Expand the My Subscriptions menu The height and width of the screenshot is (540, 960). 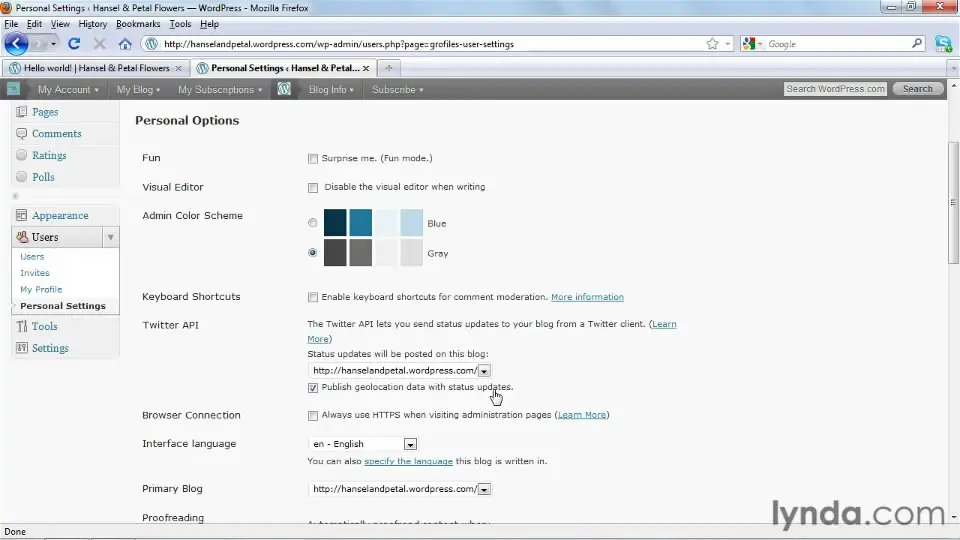220,89
